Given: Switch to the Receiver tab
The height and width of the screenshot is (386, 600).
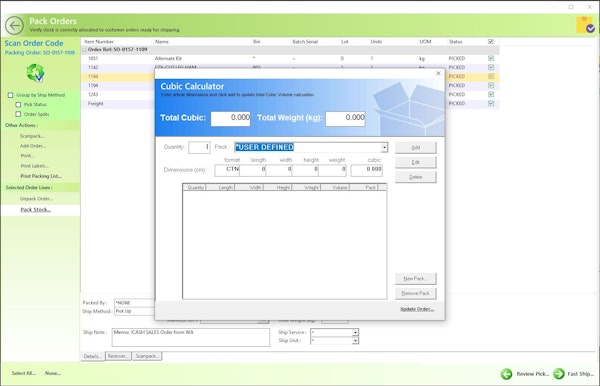Looking at the screenshot, I should point(118,356).
